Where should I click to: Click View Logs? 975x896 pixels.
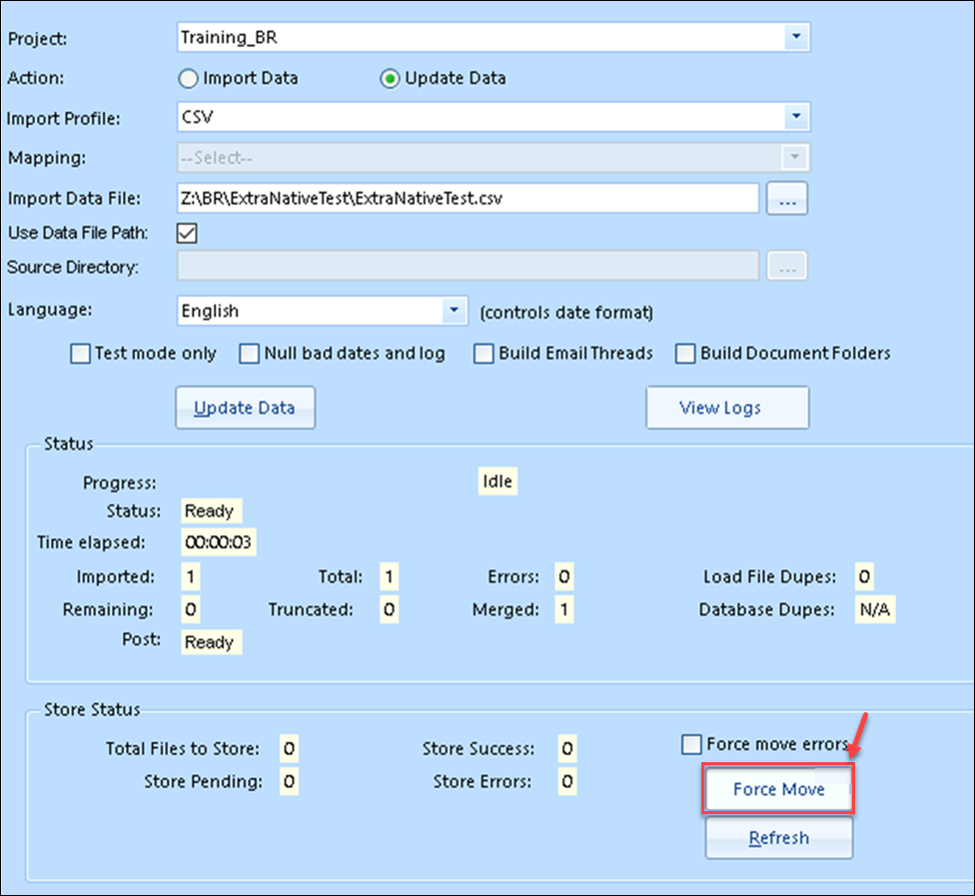coord(727,407)
